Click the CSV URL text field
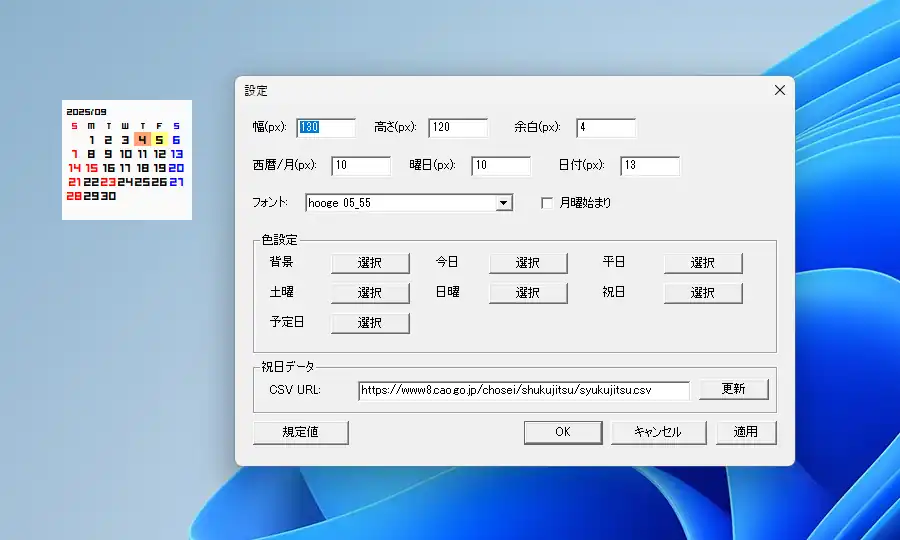Image resolution: width=900 pixels, height=540 pixels. tap(523, 390)
